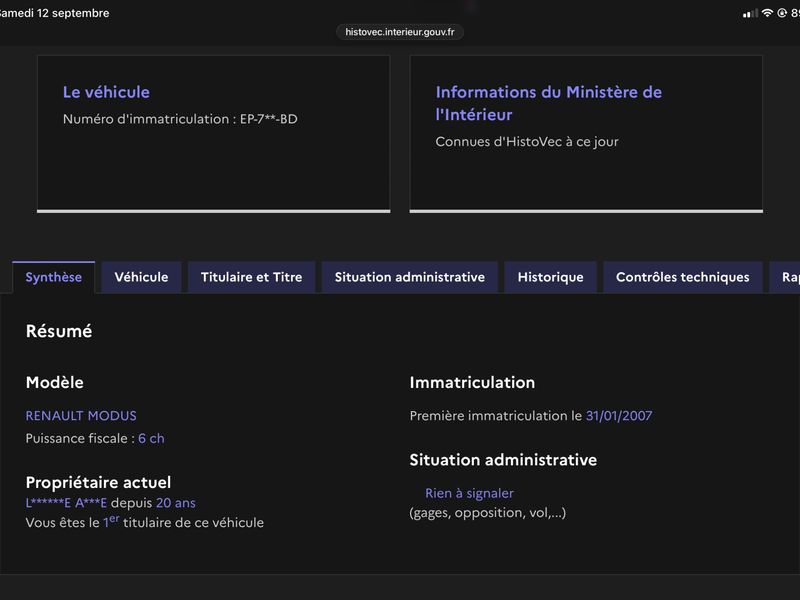
Task: Tap the cellular signal bars icon
Action: 750,13
